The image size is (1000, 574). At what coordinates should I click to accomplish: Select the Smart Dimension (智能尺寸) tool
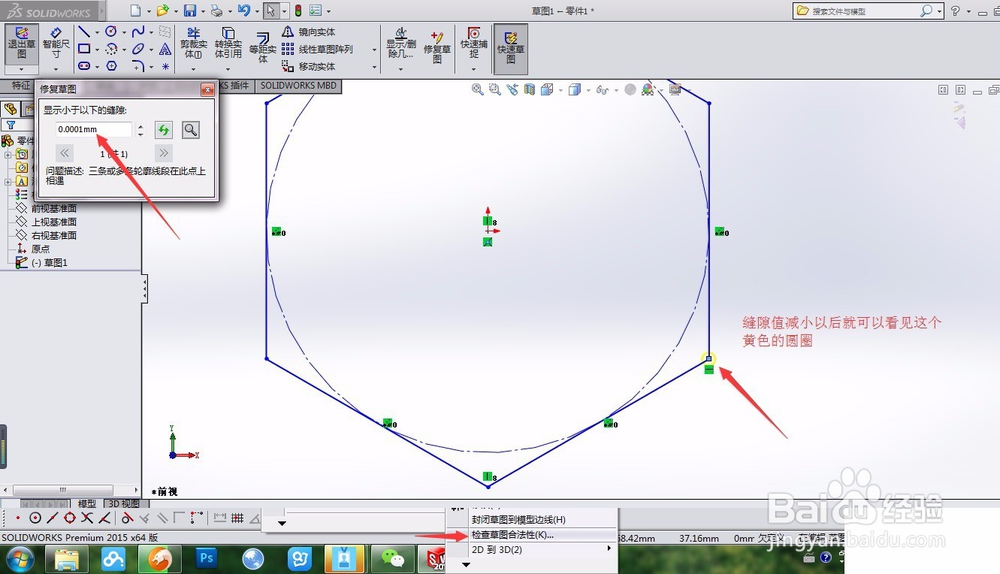[x=55, y=43]
